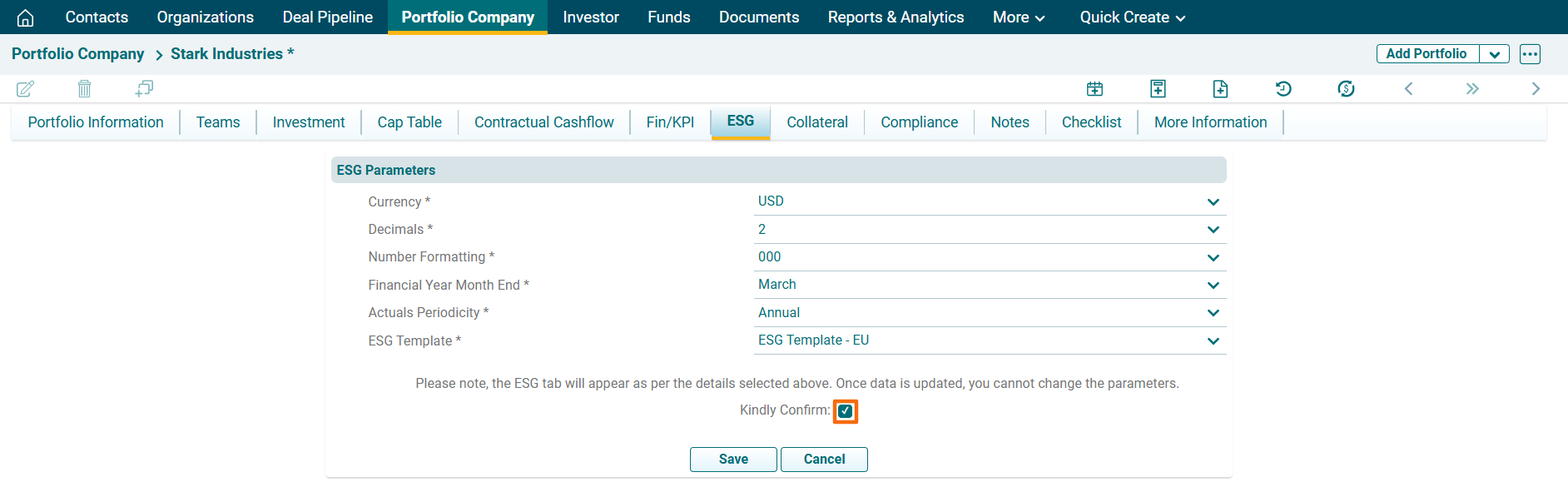Open the Currency dropdown showing USD
Image resolution: width=1568 pixels, height=487 pixels.
(x=989, y=201)
